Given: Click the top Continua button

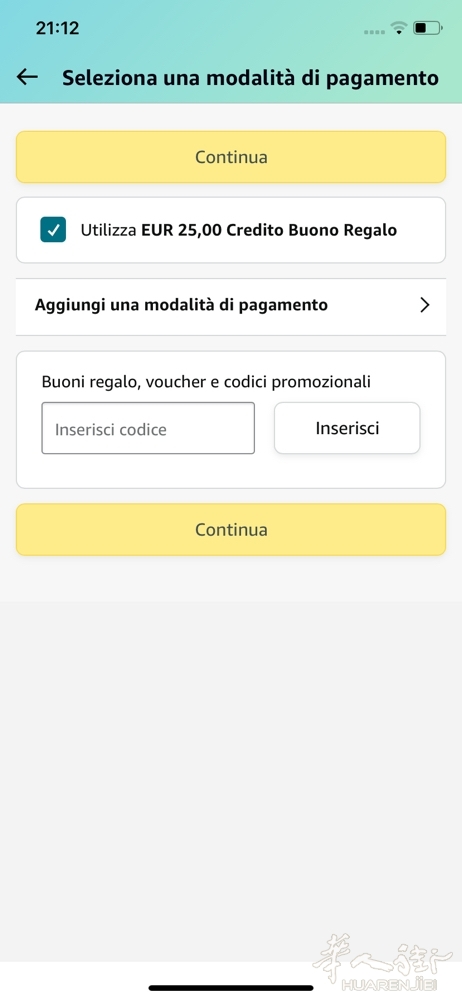Looking at the screenshot, I should (x=231, y=157).
